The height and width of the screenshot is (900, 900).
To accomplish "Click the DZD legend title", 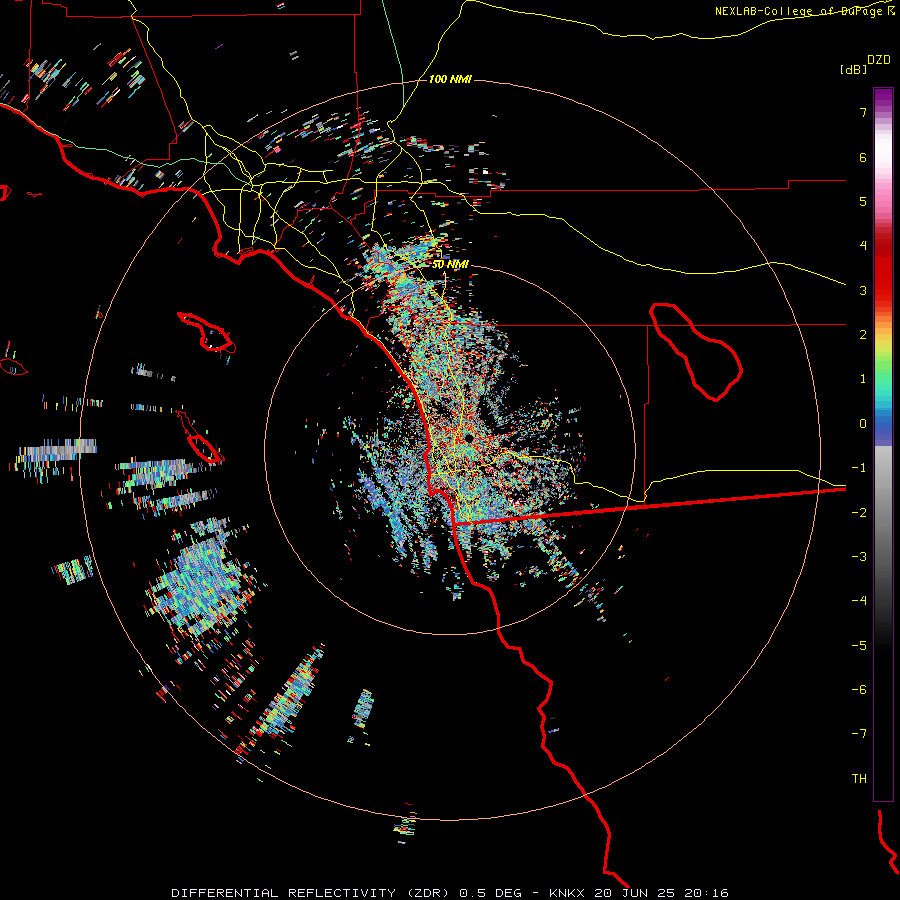I will pos(879,60).
